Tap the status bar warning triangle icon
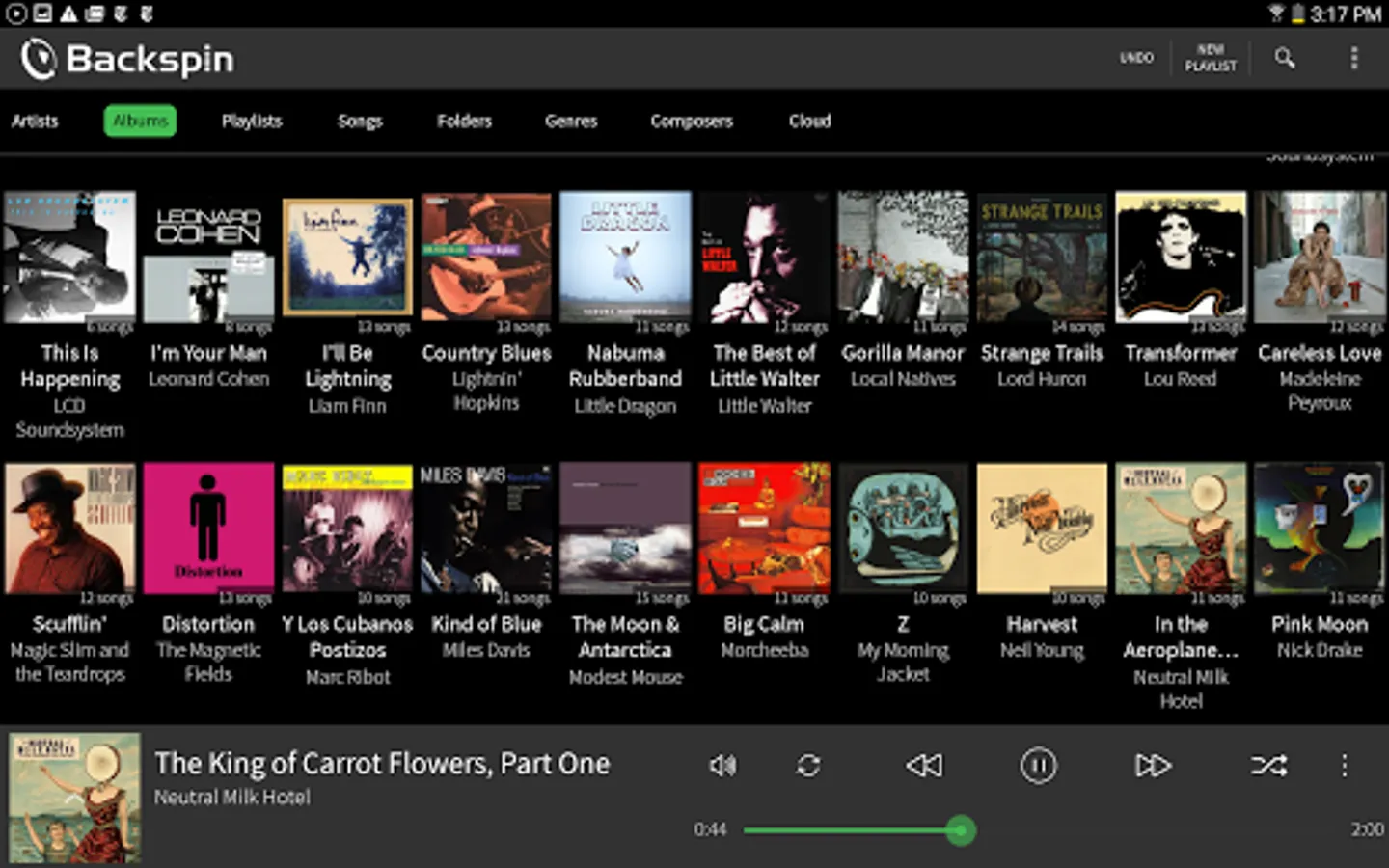 [x=68, y=14]
